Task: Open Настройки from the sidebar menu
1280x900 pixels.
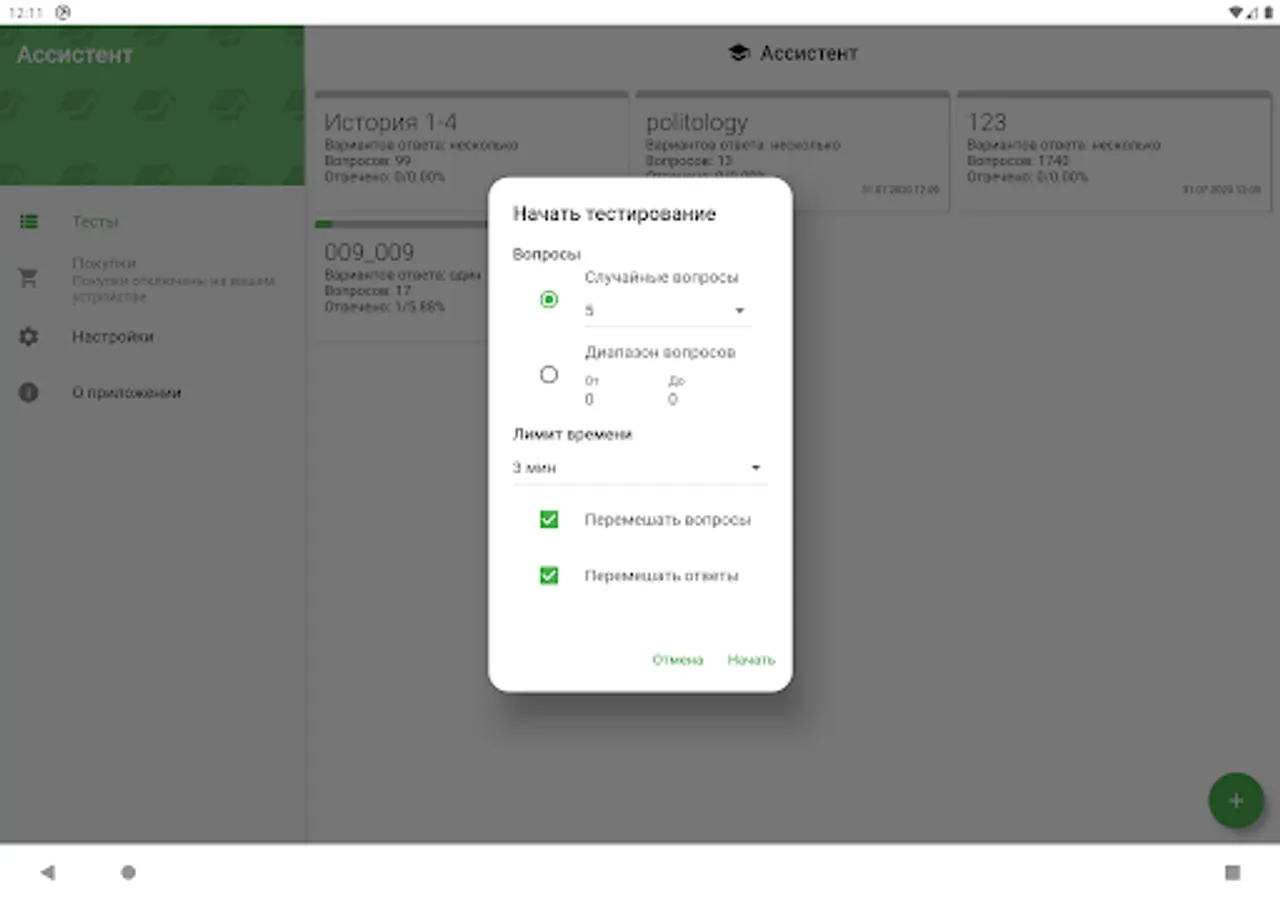Action: pos(112,337)
